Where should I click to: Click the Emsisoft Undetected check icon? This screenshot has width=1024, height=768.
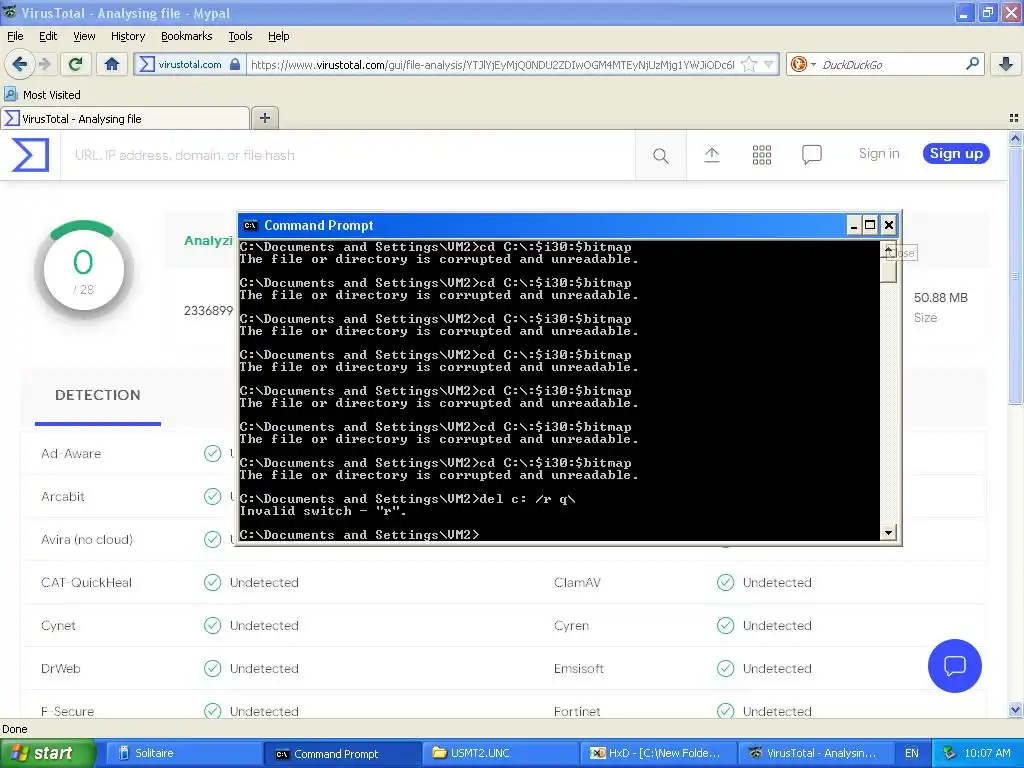click(726, 669)
